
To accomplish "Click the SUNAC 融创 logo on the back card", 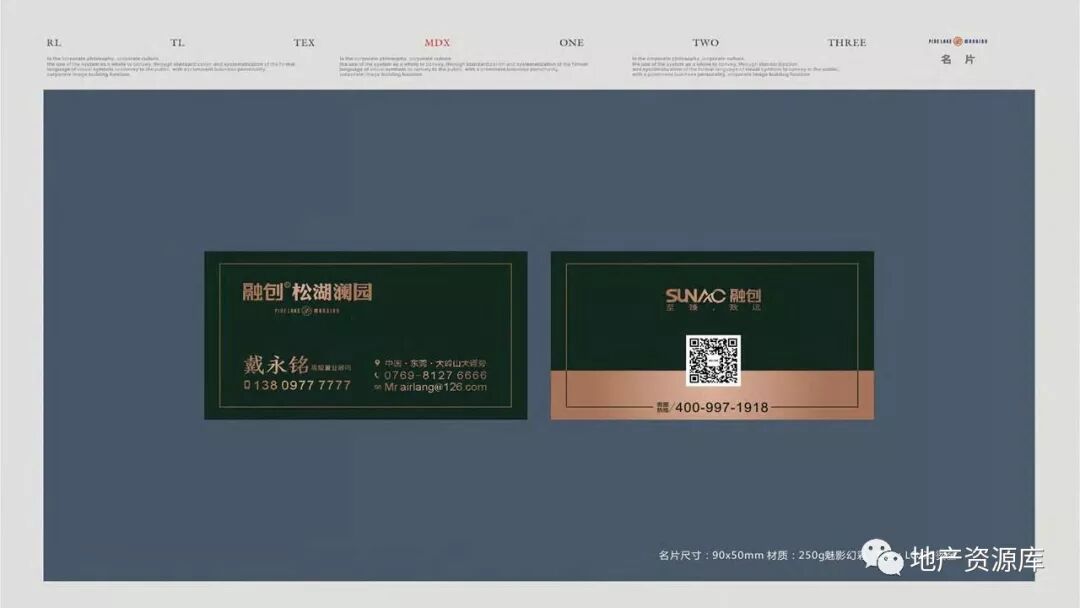I will coord(713,297).
